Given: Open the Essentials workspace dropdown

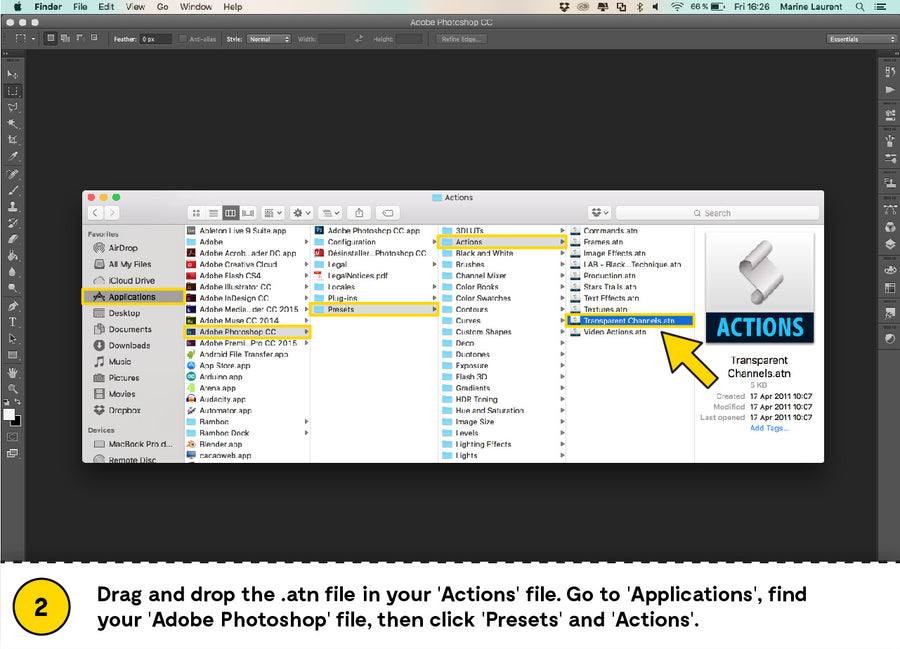Looking at the screenshot, I should click(861, 39).
